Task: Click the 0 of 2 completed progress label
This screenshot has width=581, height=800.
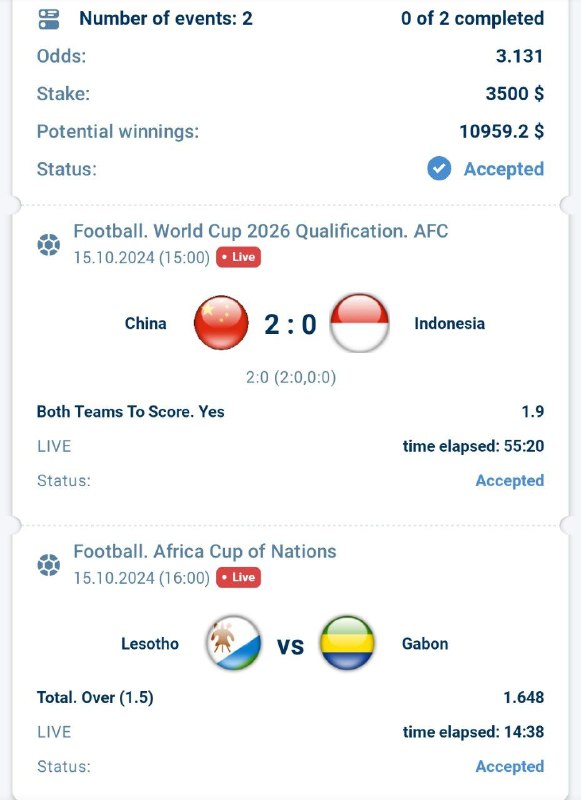Action: point(471,17)
